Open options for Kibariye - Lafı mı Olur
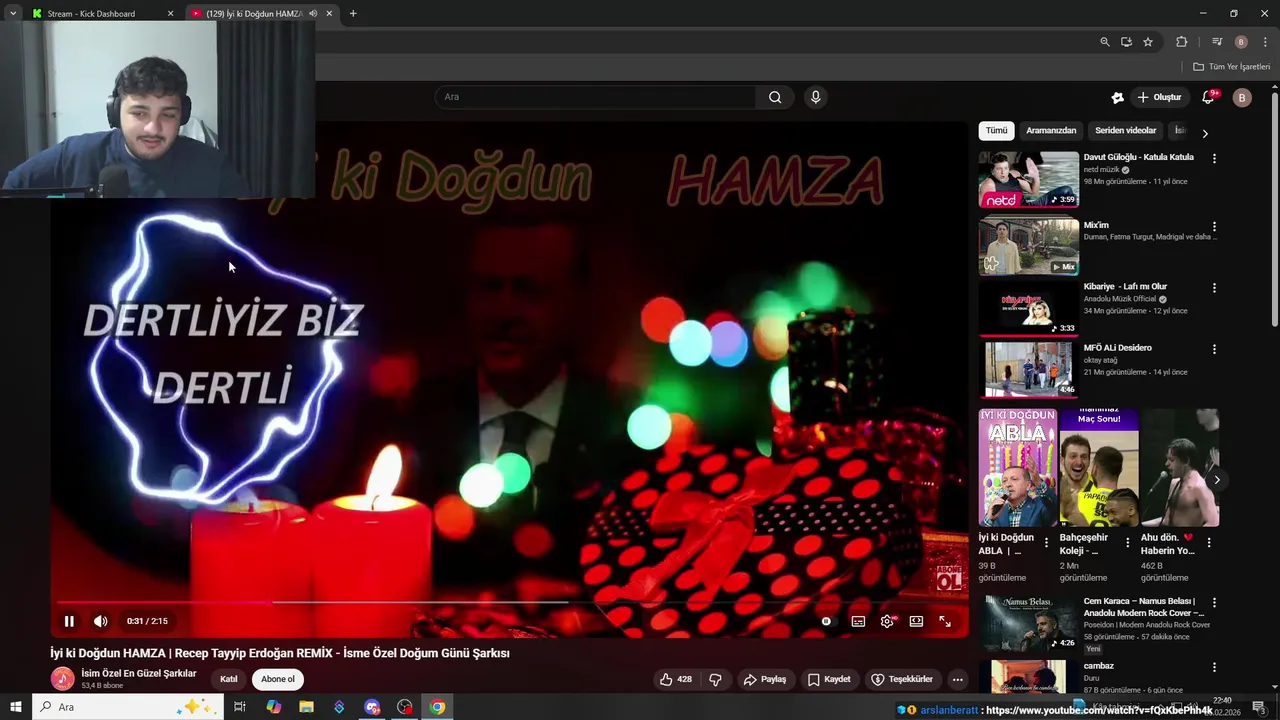The image size is (1280, 720). 1214,288
